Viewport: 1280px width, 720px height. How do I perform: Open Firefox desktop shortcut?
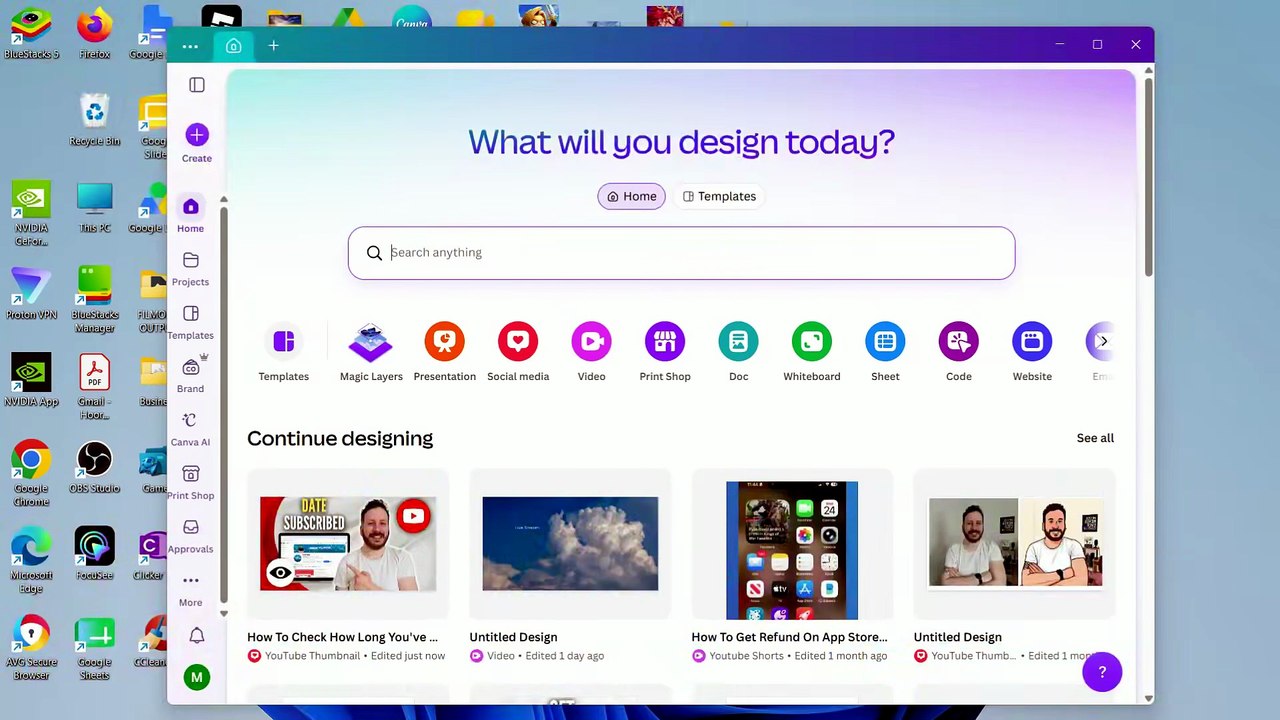[95, 33]
